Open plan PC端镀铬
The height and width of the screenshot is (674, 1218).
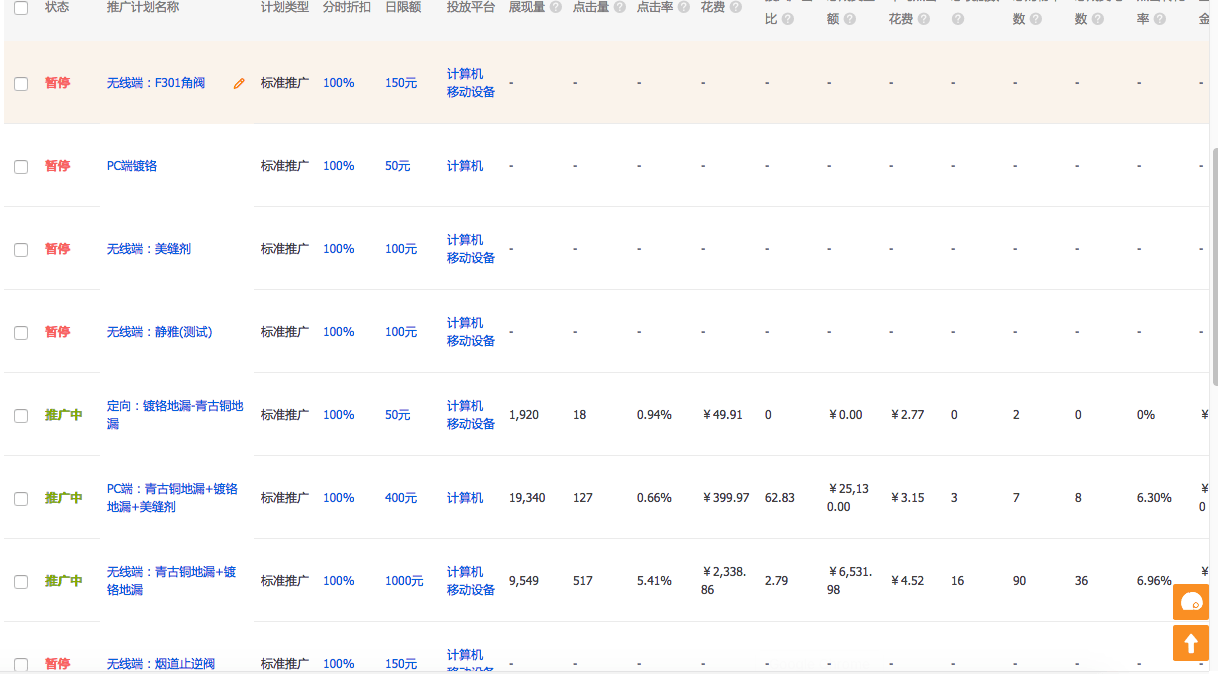click(x=132, y=166)
